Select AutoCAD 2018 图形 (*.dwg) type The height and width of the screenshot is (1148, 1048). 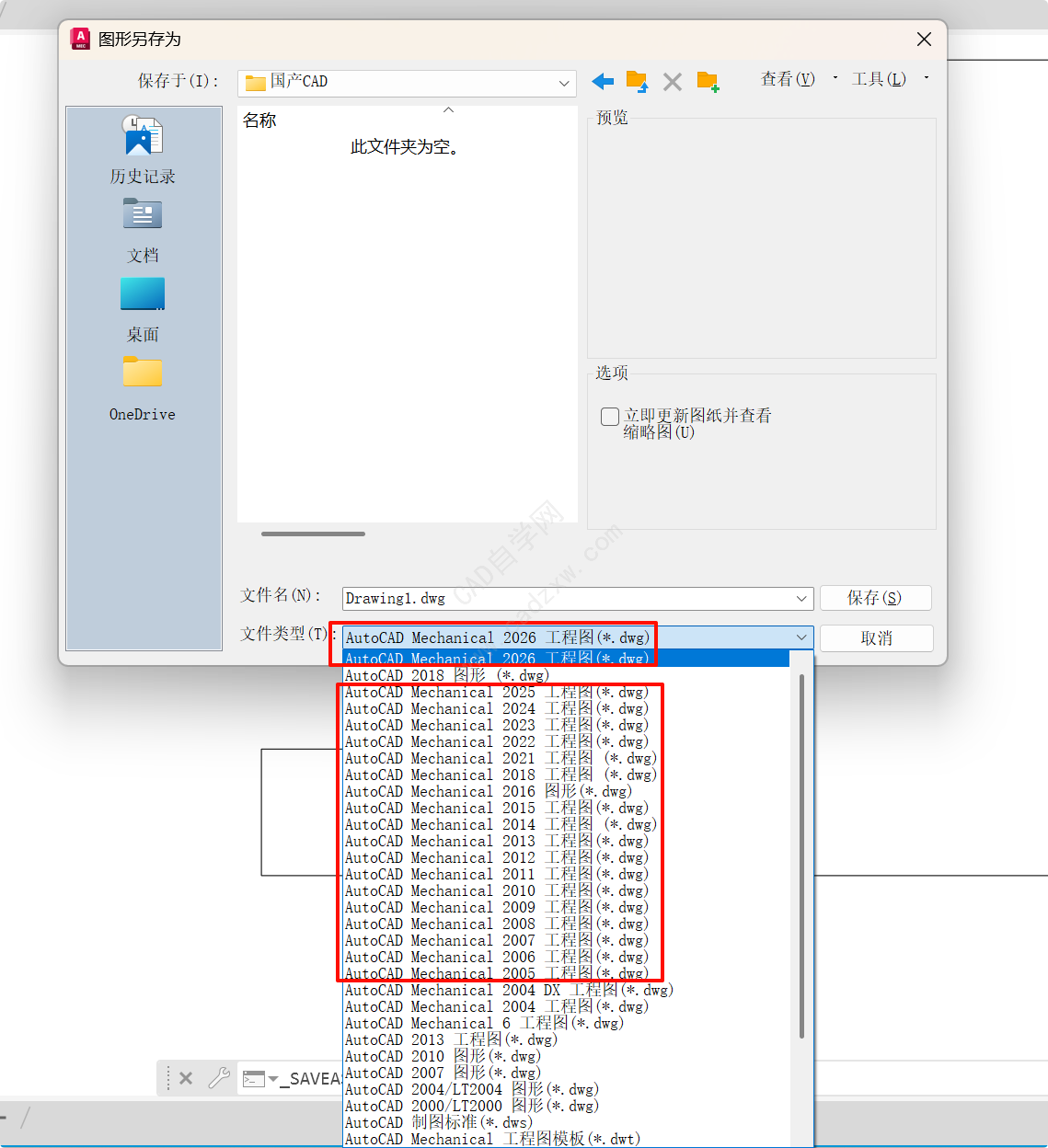(x=566, y=675)
